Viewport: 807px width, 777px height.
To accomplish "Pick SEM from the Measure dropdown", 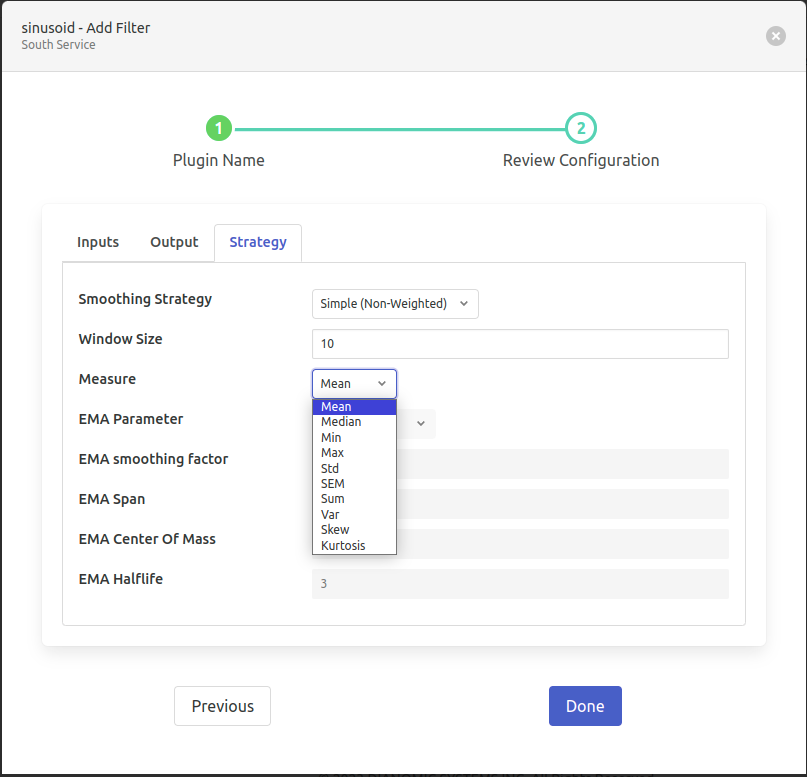I will (354, 484).
